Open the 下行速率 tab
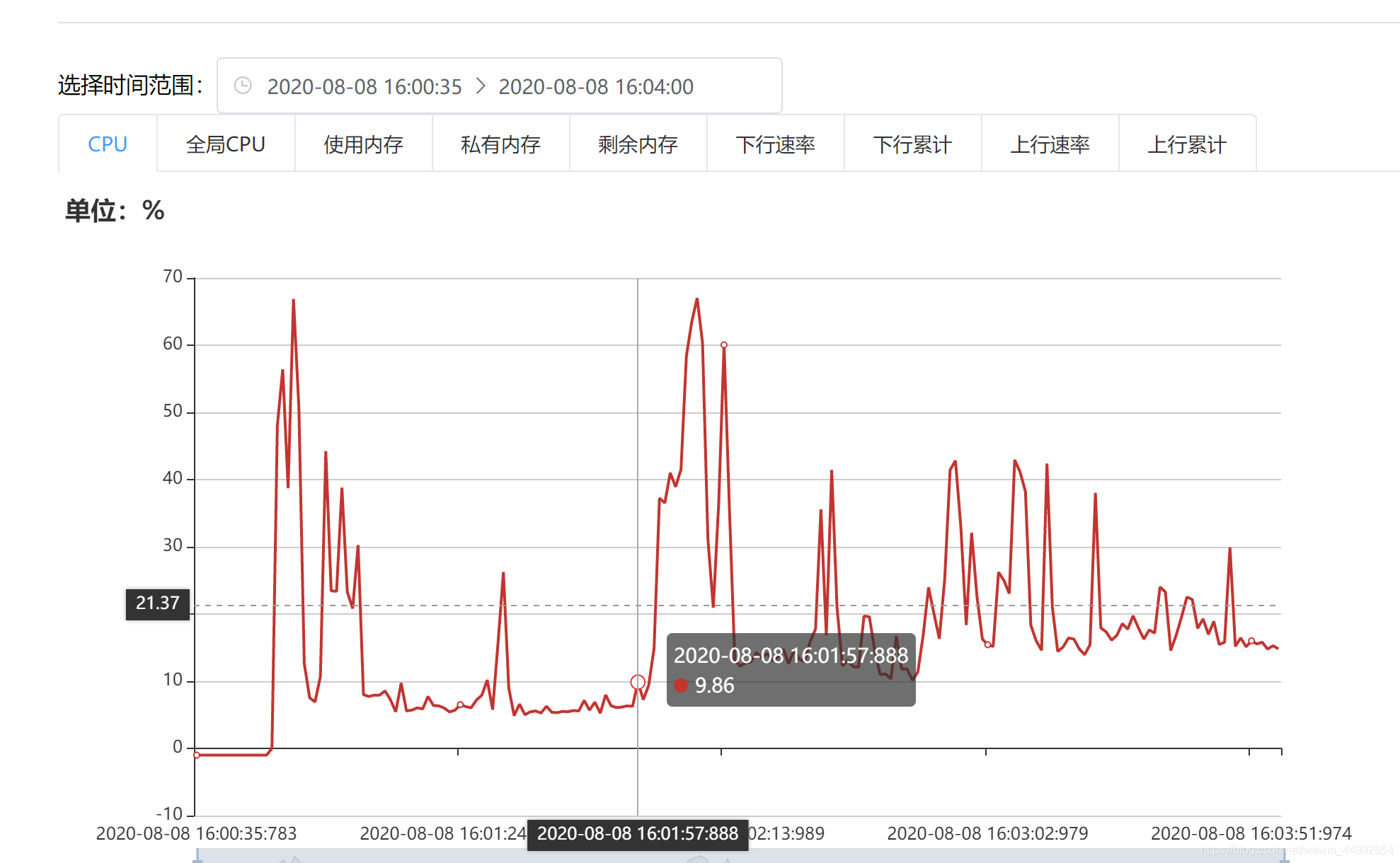 (775, 144)
